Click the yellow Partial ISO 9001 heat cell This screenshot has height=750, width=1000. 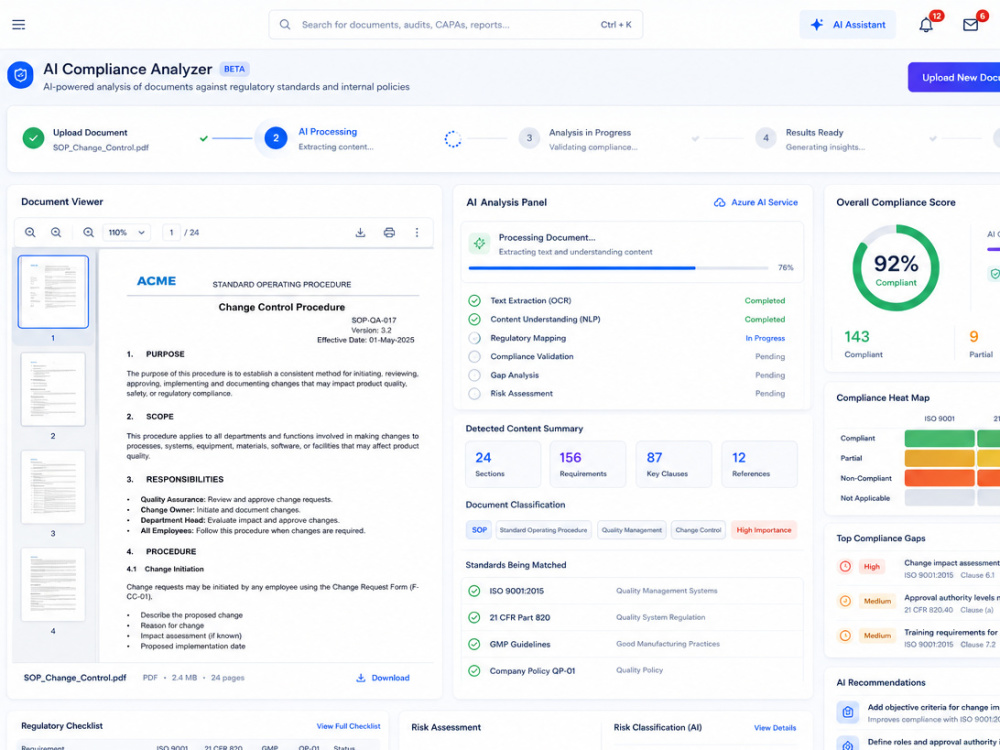(x=939, y=458)
